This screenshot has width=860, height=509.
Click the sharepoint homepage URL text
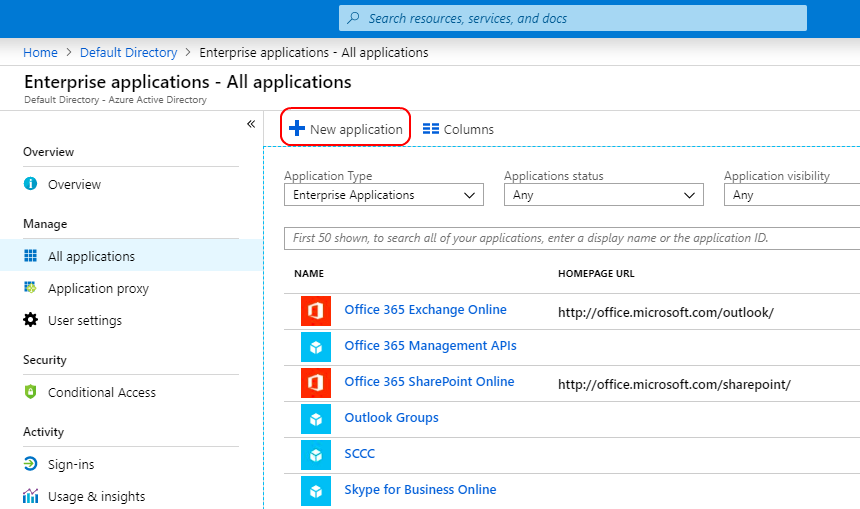point(674,384)
